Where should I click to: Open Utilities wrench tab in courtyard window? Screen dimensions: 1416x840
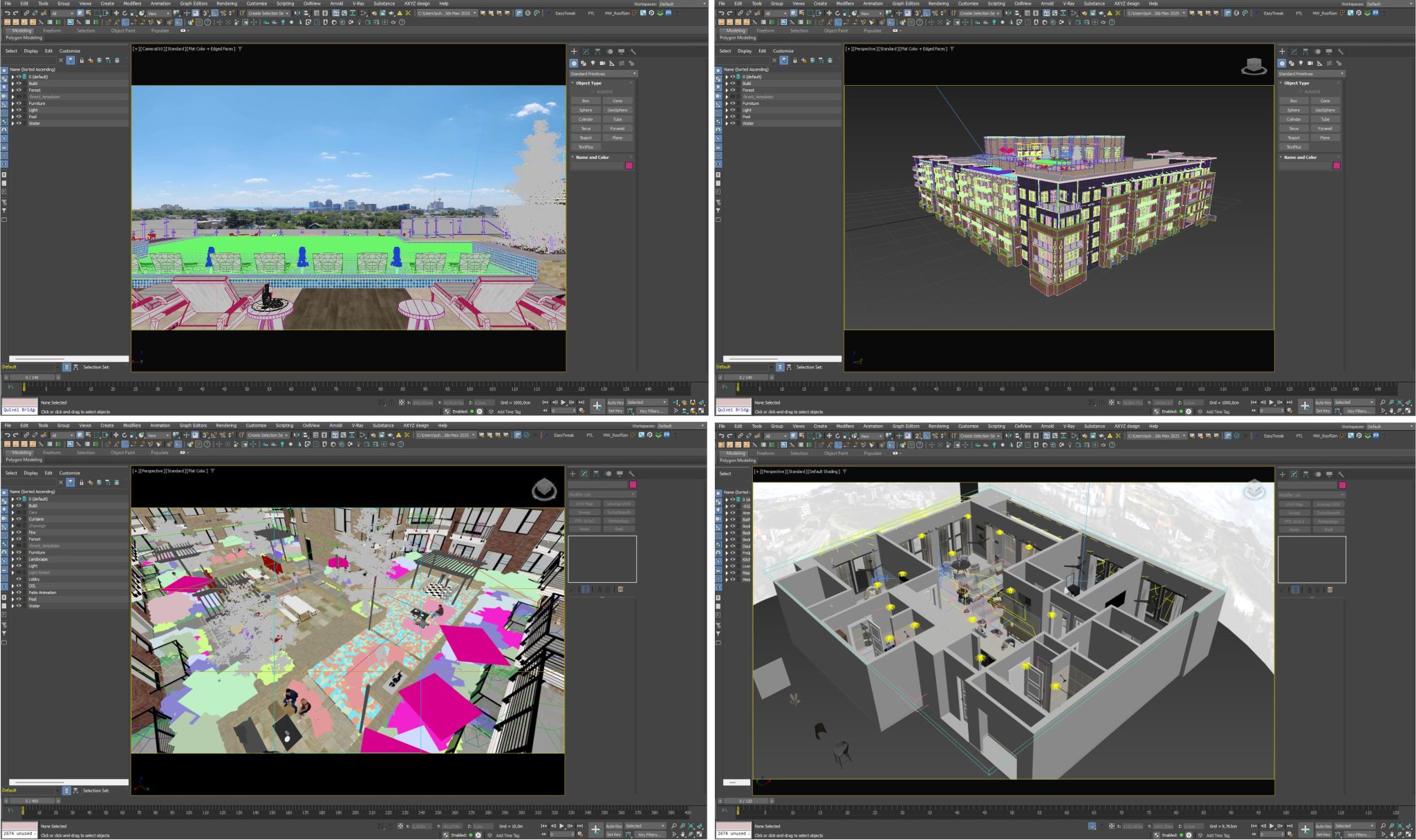(x=631, y=474)
